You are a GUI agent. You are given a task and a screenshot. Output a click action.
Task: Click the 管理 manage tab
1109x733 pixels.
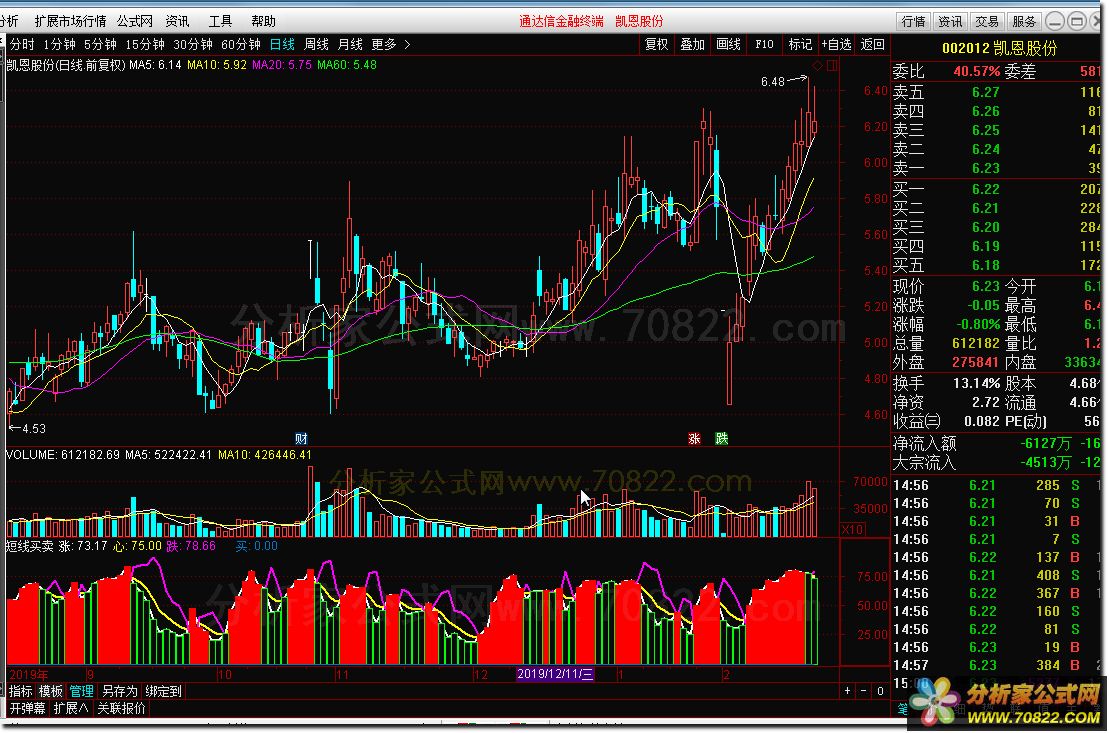[81, 691]
